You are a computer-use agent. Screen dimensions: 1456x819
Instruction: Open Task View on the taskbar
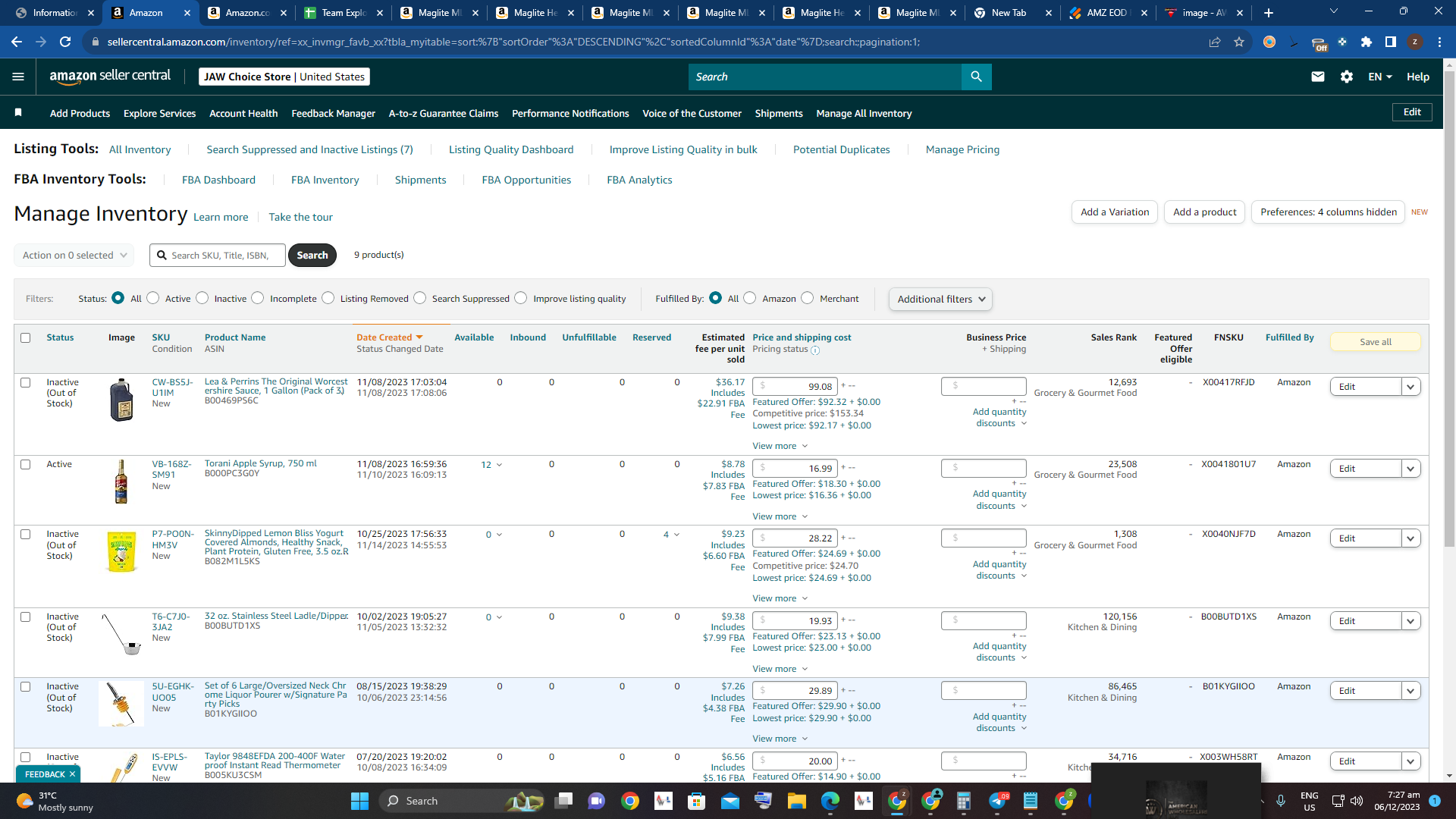[563, 801]
